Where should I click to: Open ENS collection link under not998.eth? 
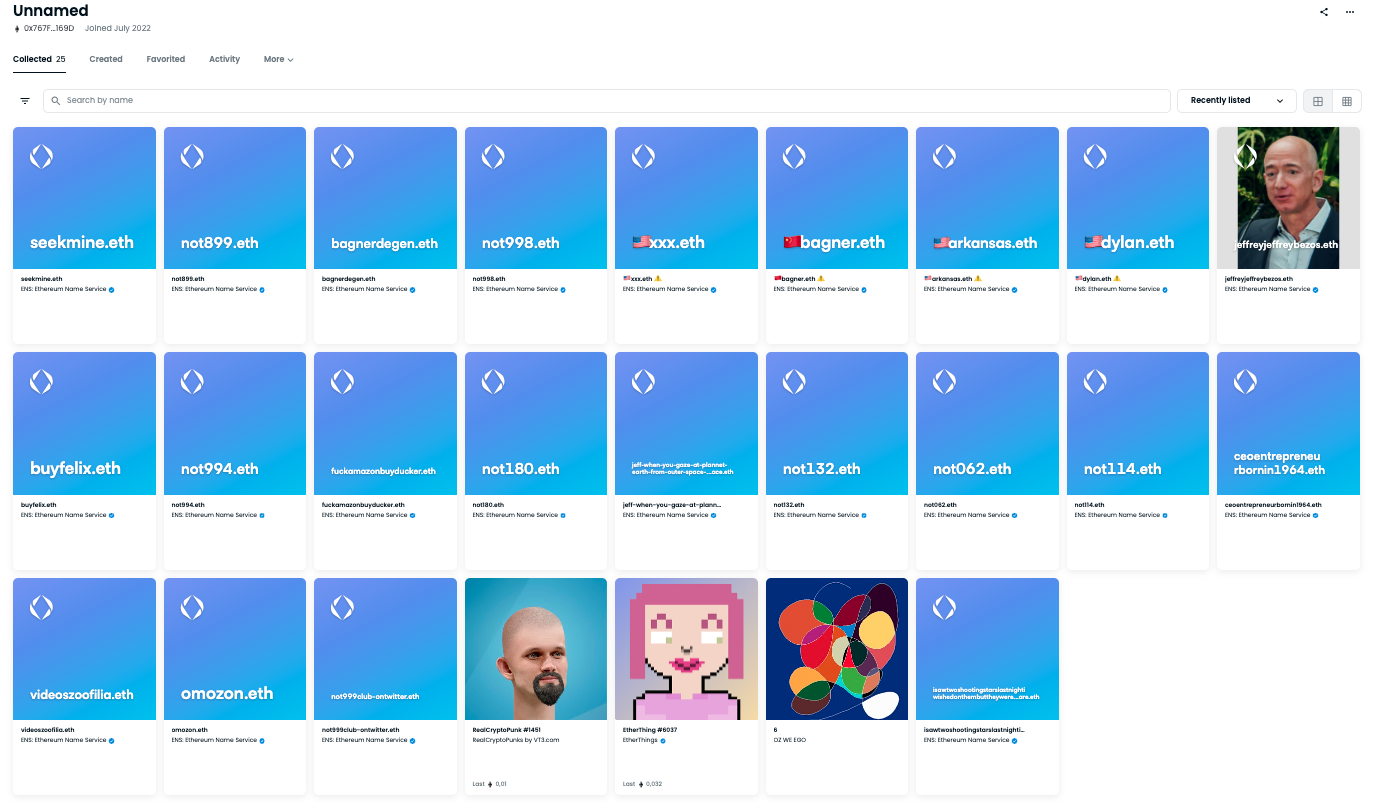(x=515, y=289)
